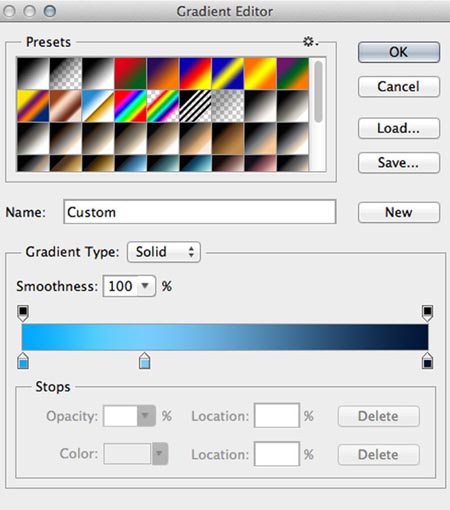Select the transparent checkerboard gradient preset

[x=228, y=106]
